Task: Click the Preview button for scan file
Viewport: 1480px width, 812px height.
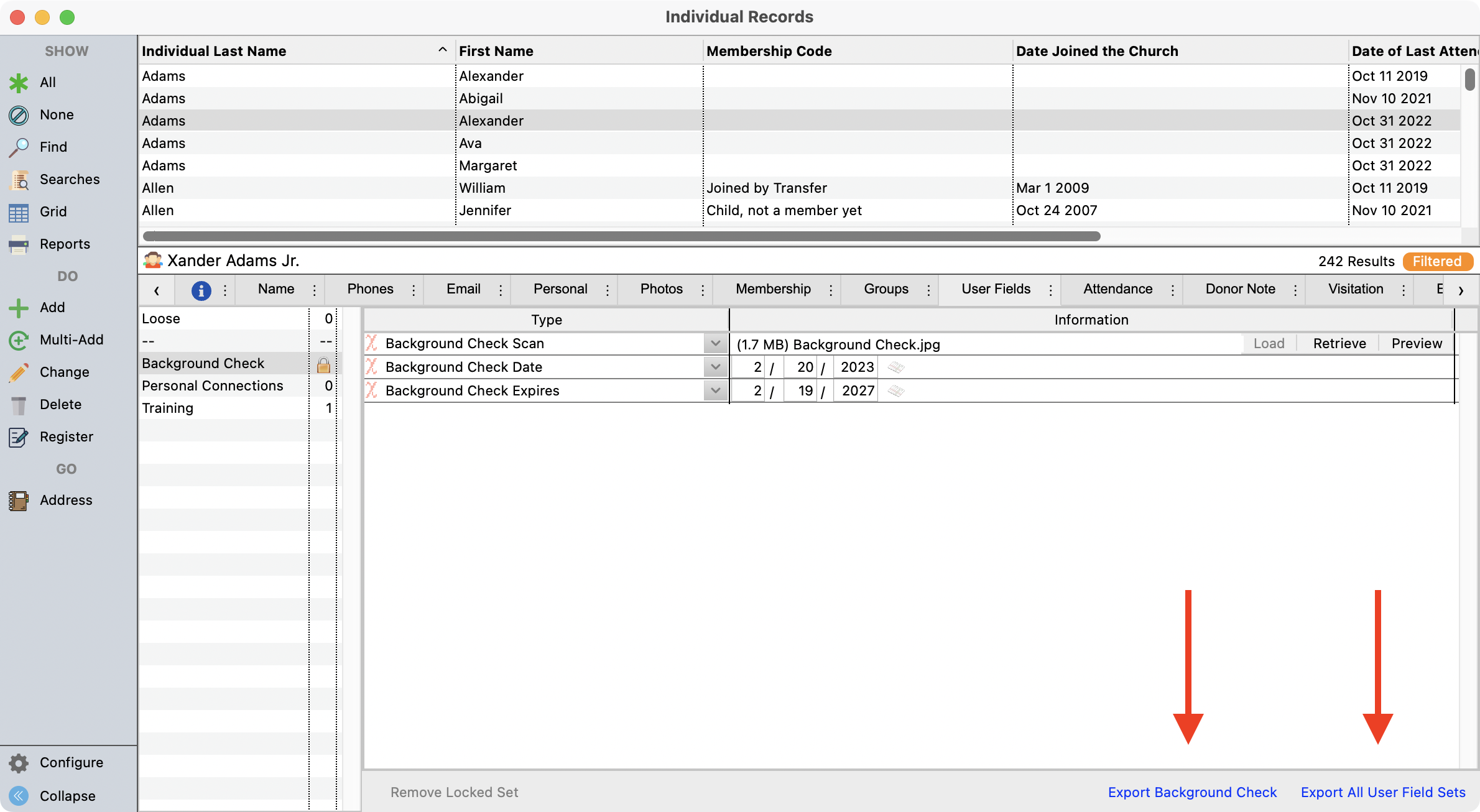Action: click(1416, 343)
